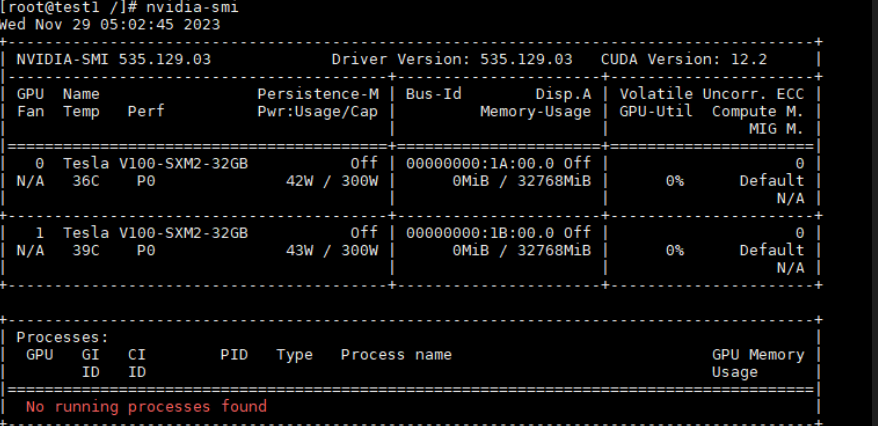
Task: Click the nvidia-smi command text
Action: click(192, 7)
